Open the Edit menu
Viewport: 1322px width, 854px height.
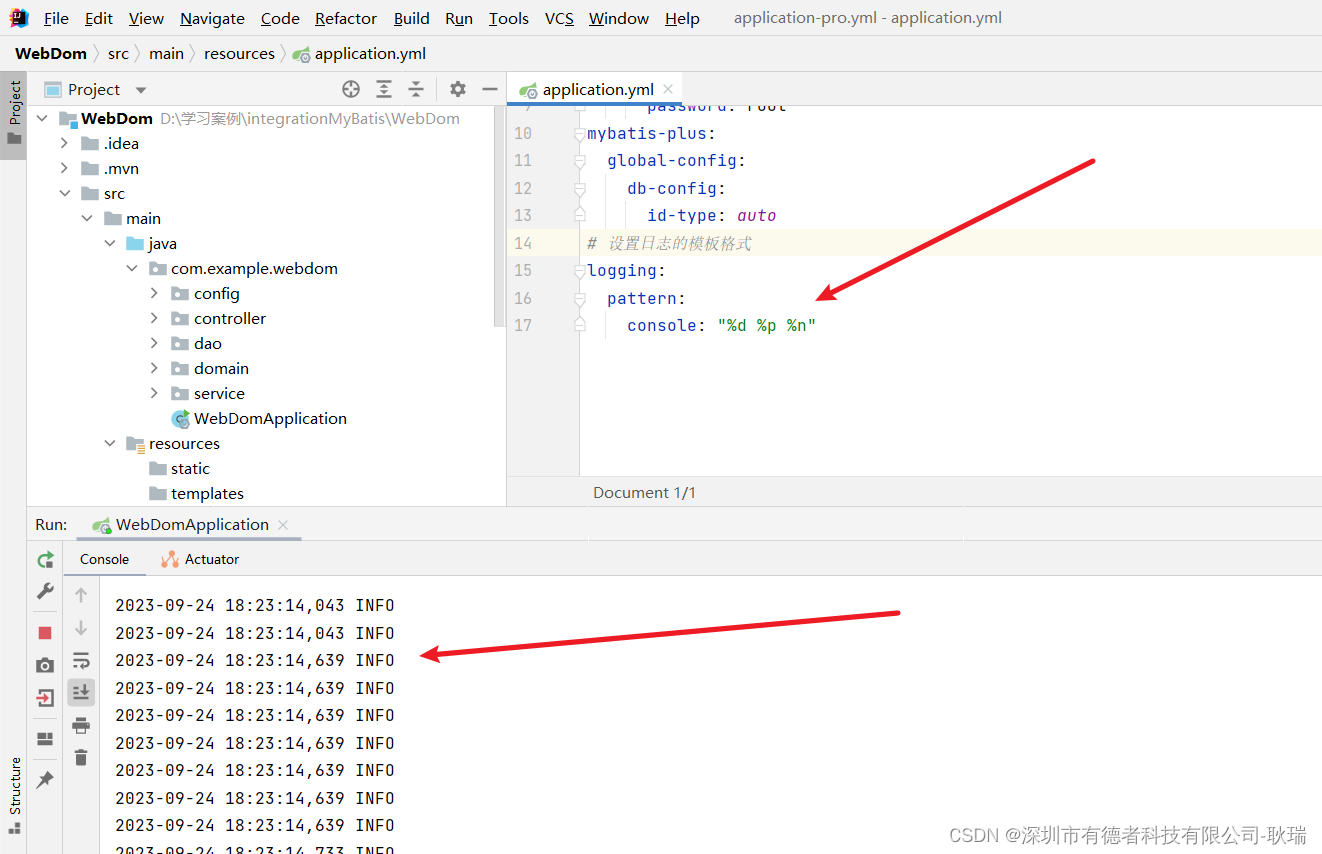coord(98,18)
